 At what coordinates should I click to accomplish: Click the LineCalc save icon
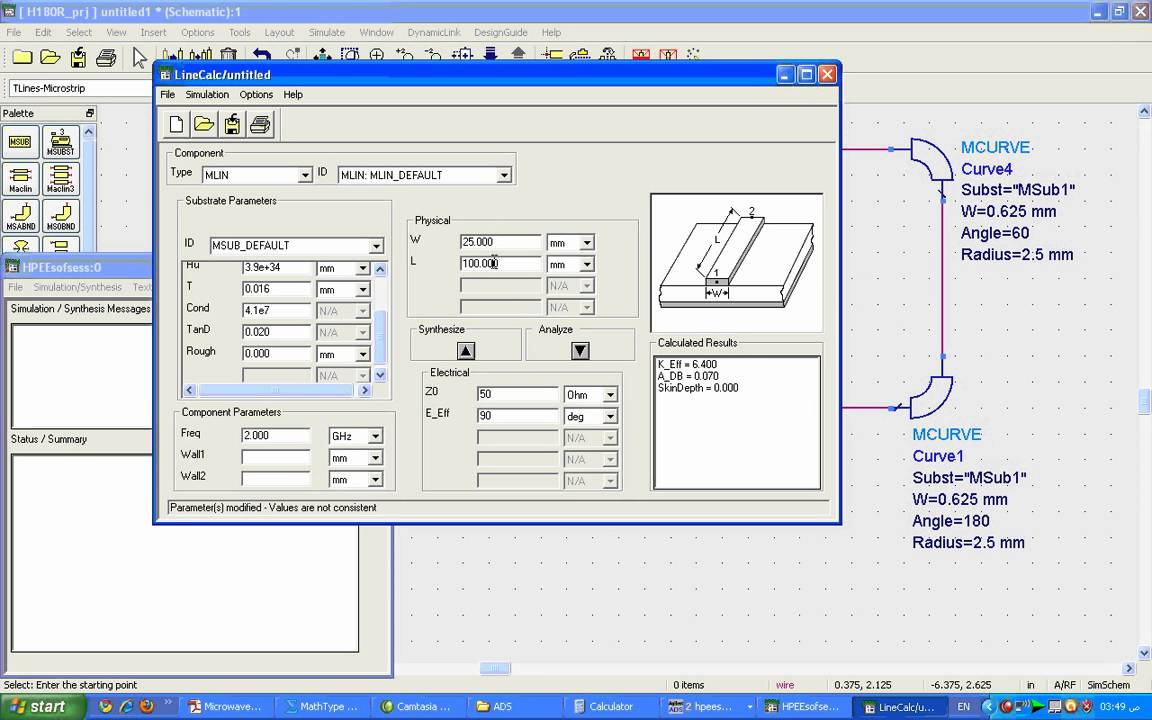232,124
